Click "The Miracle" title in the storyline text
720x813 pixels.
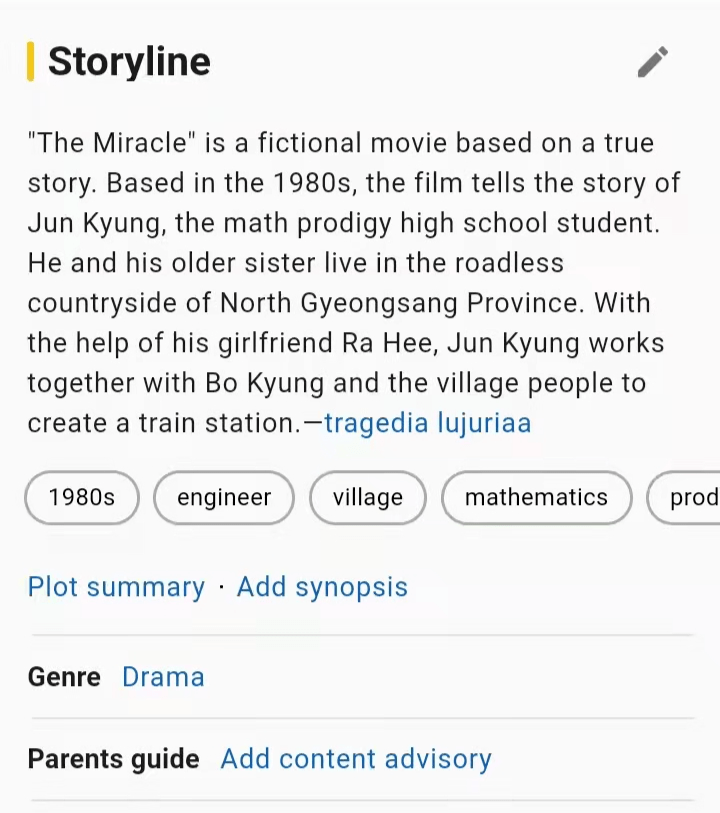112,143
